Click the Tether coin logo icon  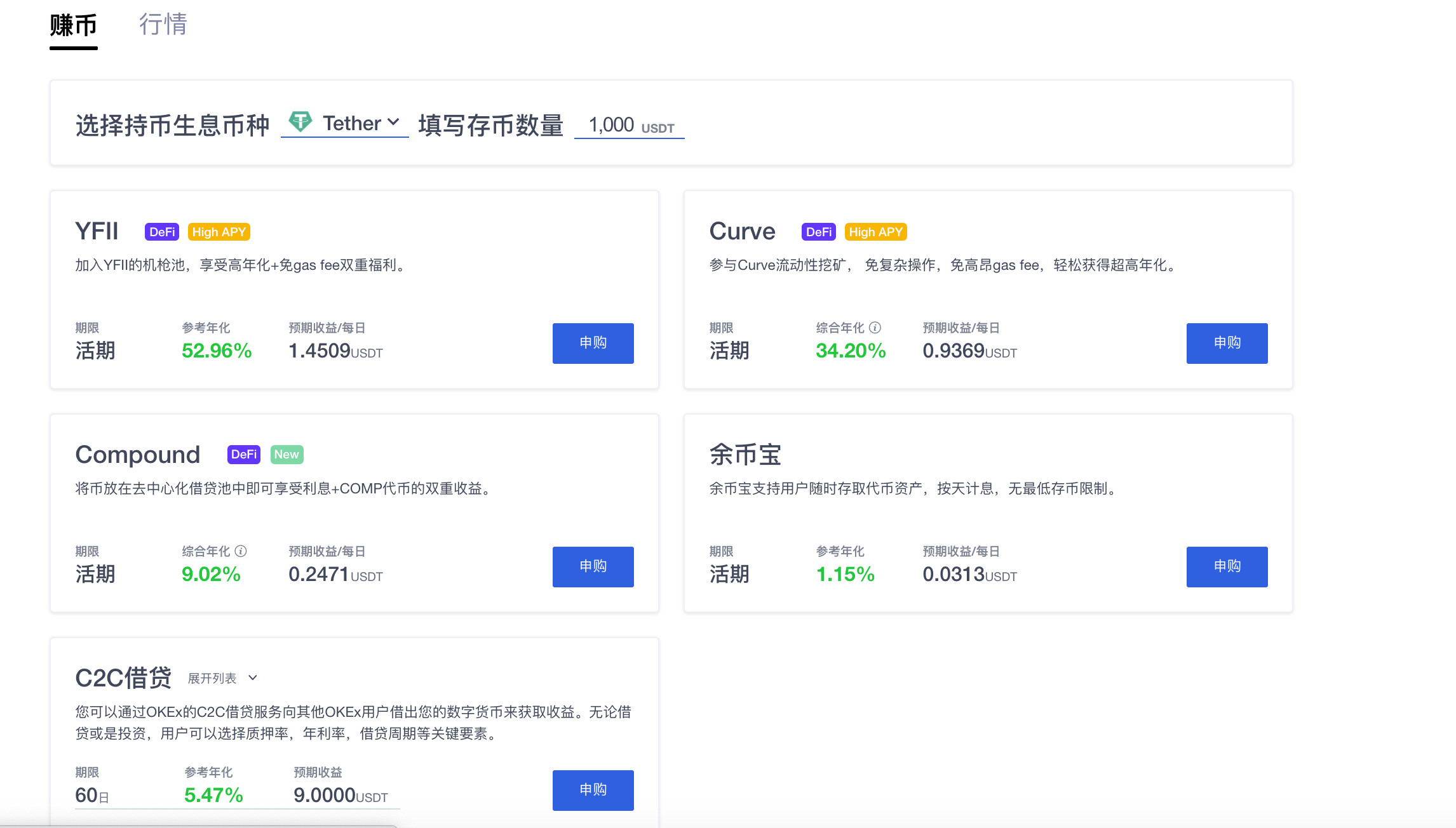[300, 121]
